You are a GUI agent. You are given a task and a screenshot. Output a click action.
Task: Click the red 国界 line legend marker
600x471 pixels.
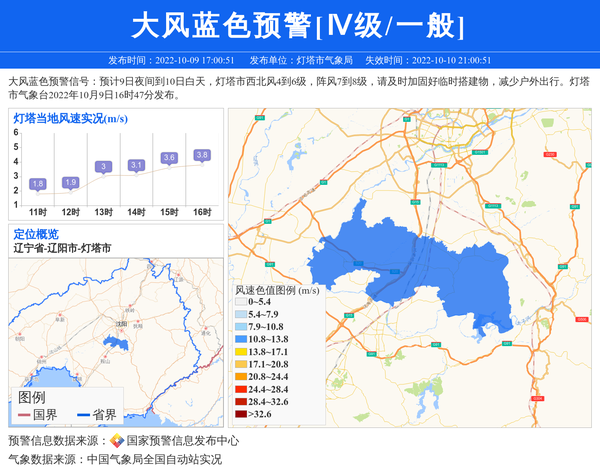pos(23,415)
